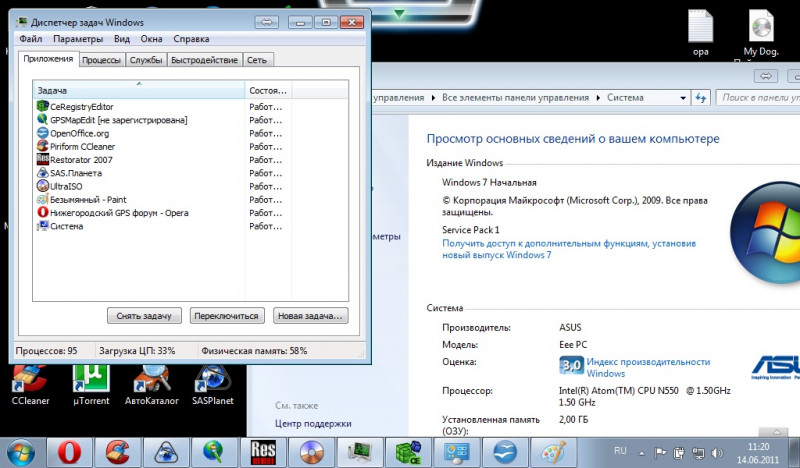Switch to SAS.Planet on the taskbar
Screen dimensions: 800x468
coord(166,452)
